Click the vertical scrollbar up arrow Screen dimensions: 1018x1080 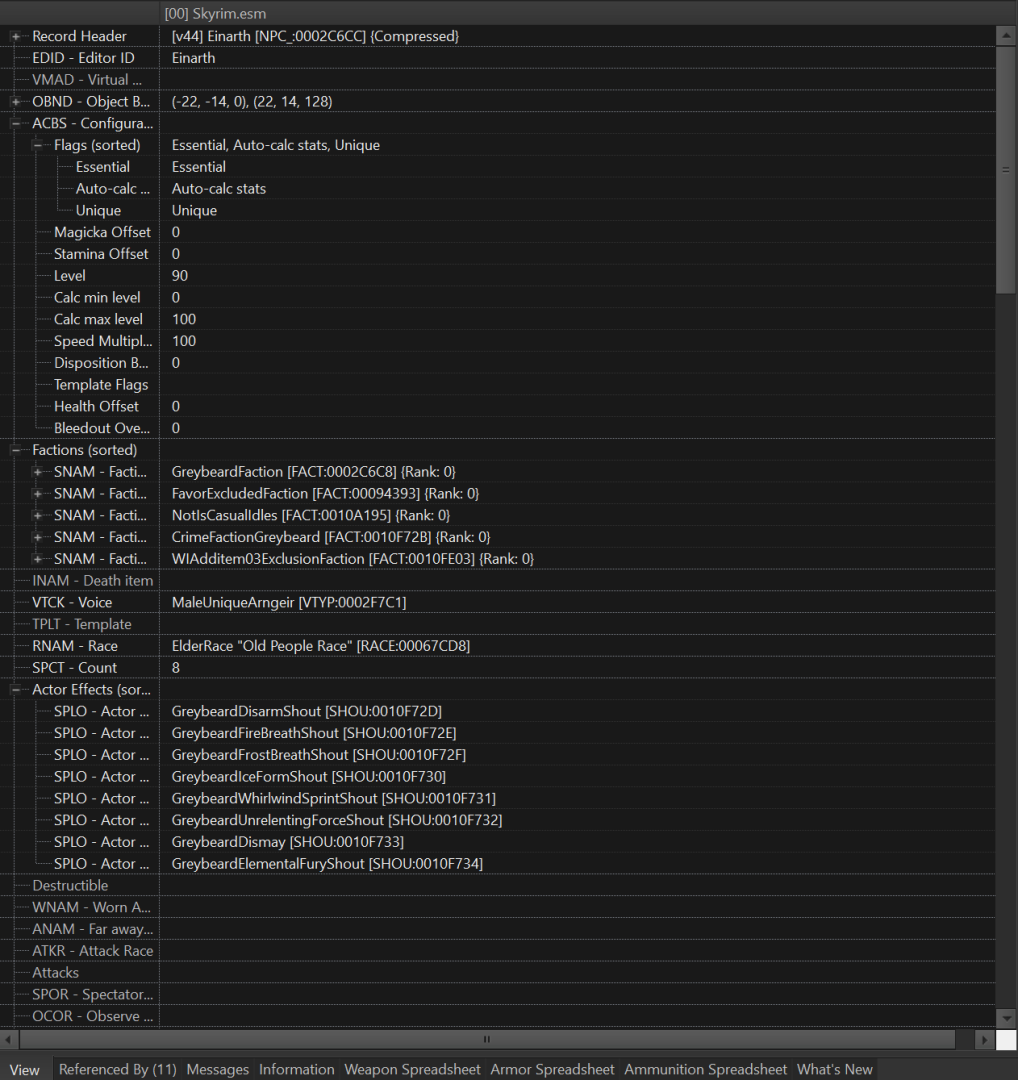tap(1006, 34)
